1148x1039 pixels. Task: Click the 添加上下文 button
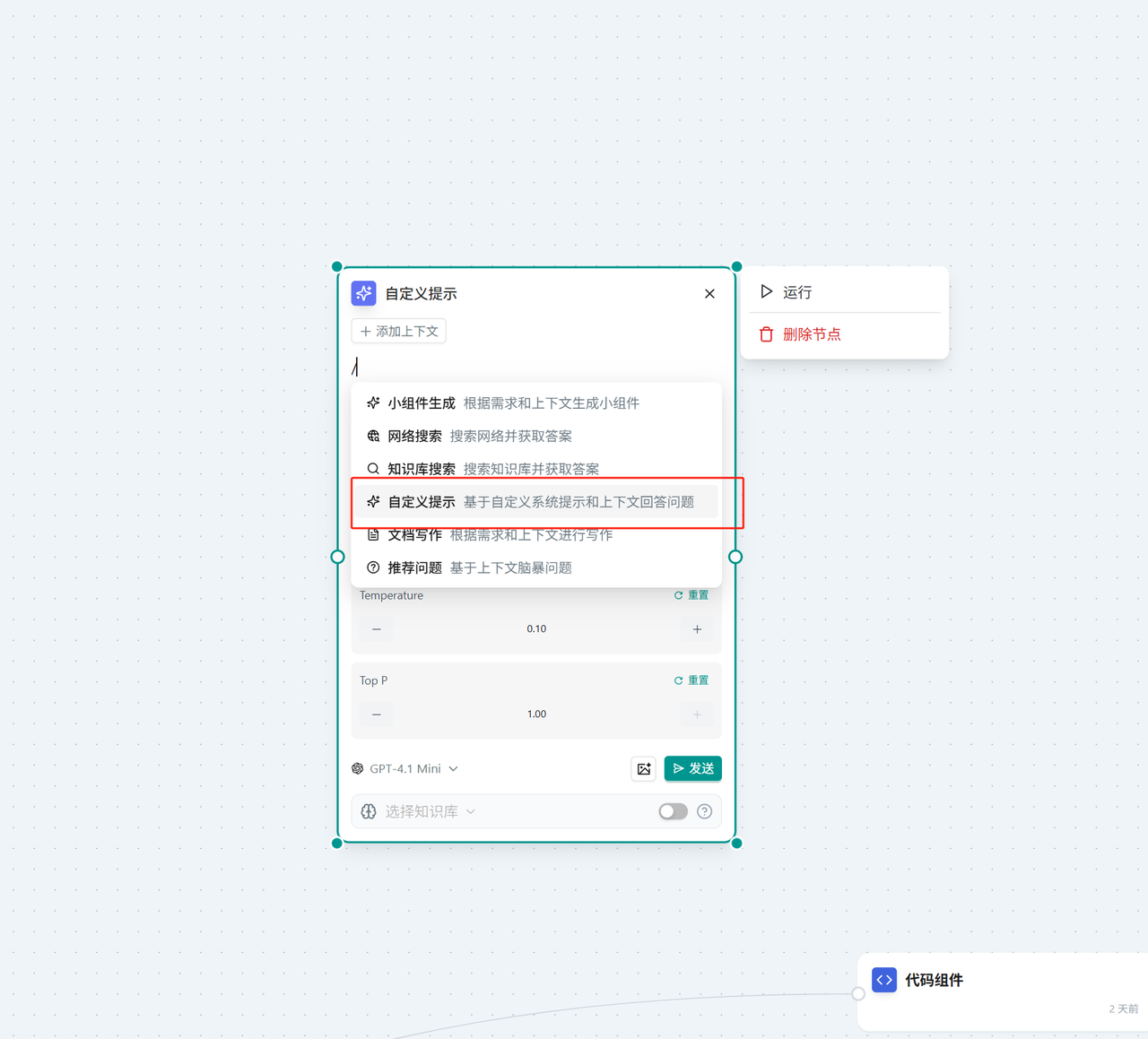(x=398, y=331)
